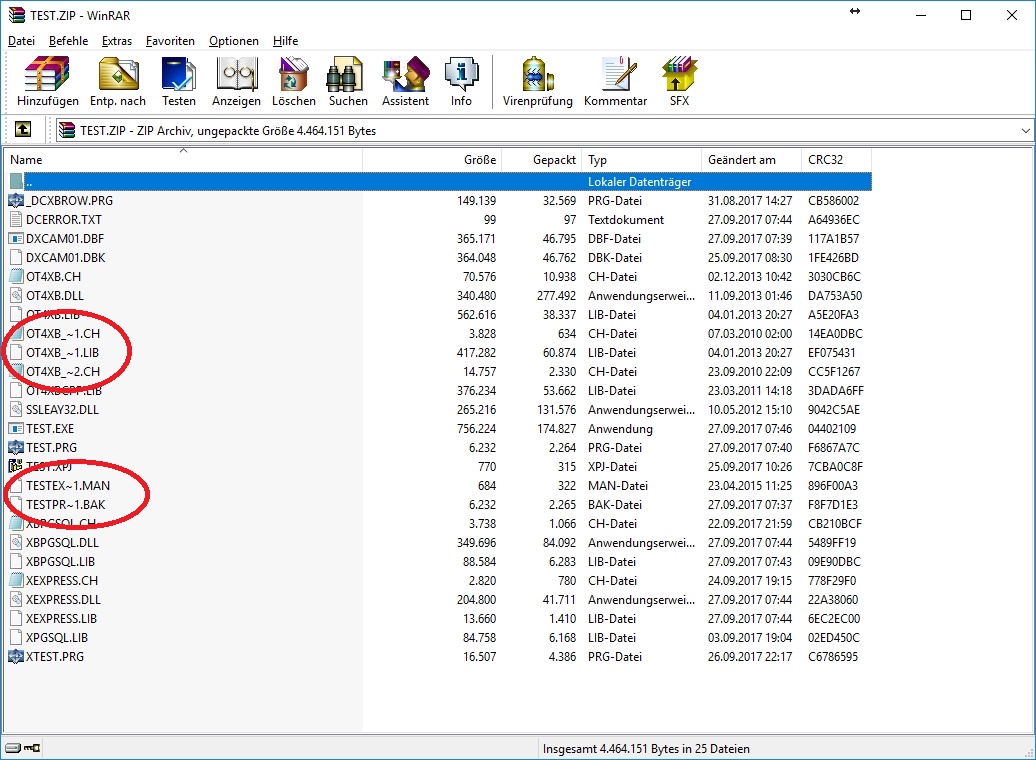Open the Extras menu
Screen dimensions: 1036x760
pyautogui.click(x=117, y=41)
